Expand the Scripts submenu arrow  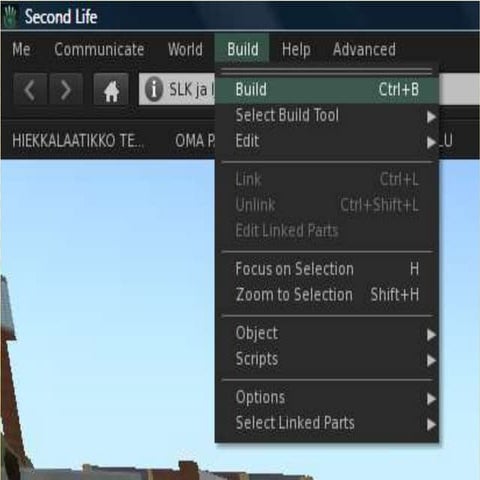tap(431, 360)
